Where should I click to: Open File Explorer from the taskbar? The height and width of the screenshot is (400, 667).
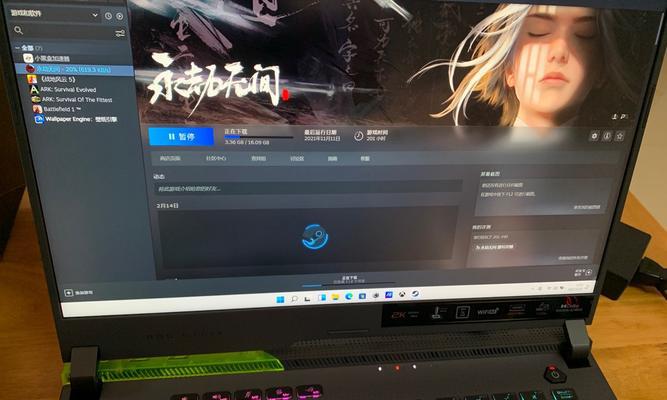pos(335,297)
